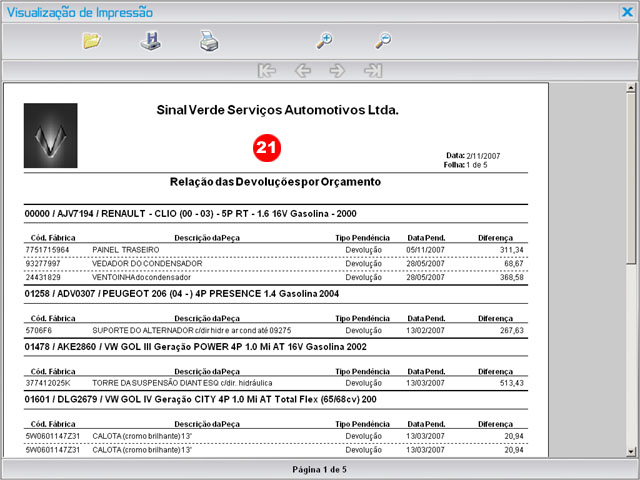Click the VENTOINHA do condensador description
Viewport: 640px width, 480px height.
142,278
